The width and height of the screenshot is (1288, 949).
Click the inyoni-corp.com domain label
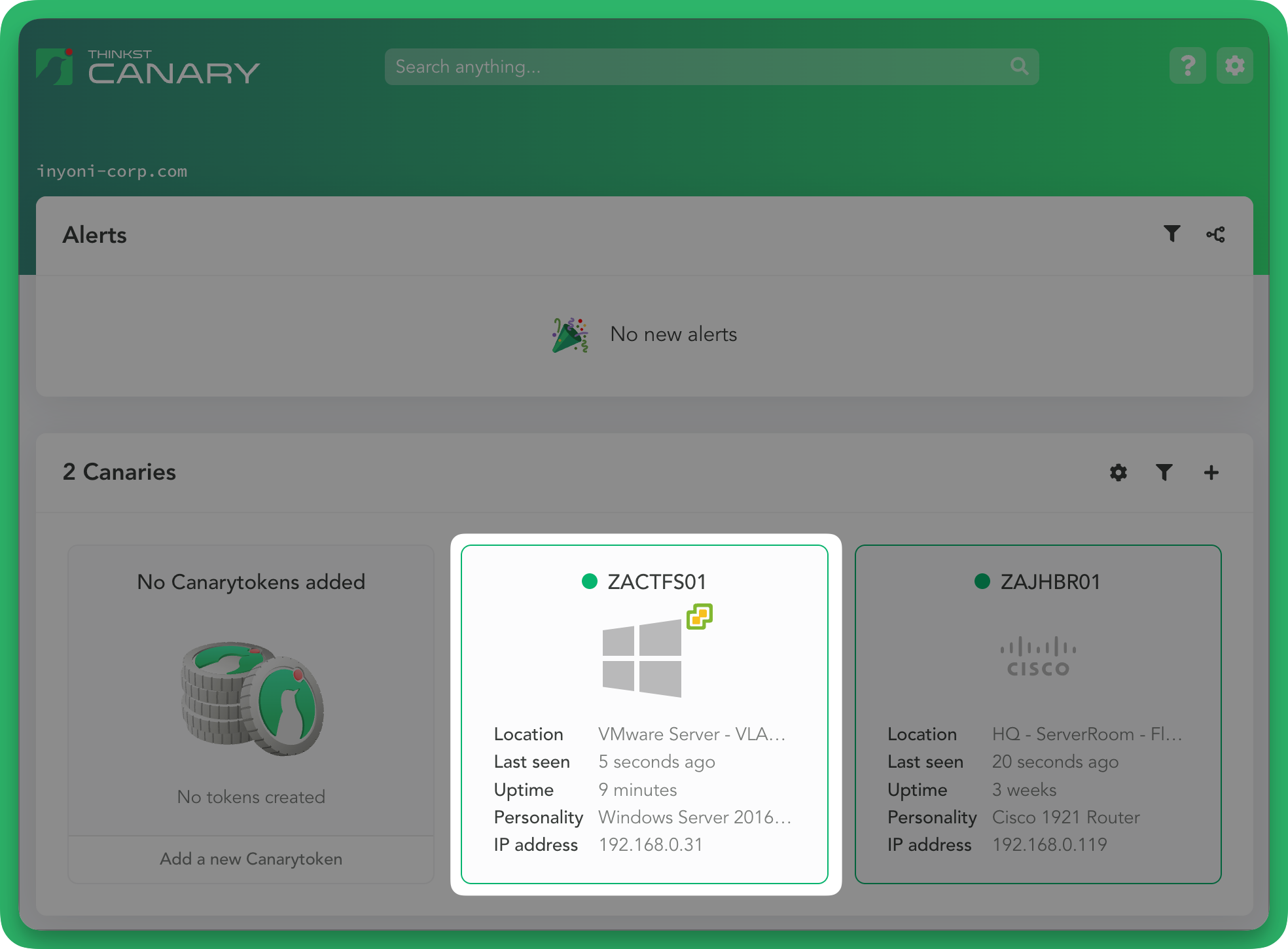pyautogui.click(x=112, y=171)
